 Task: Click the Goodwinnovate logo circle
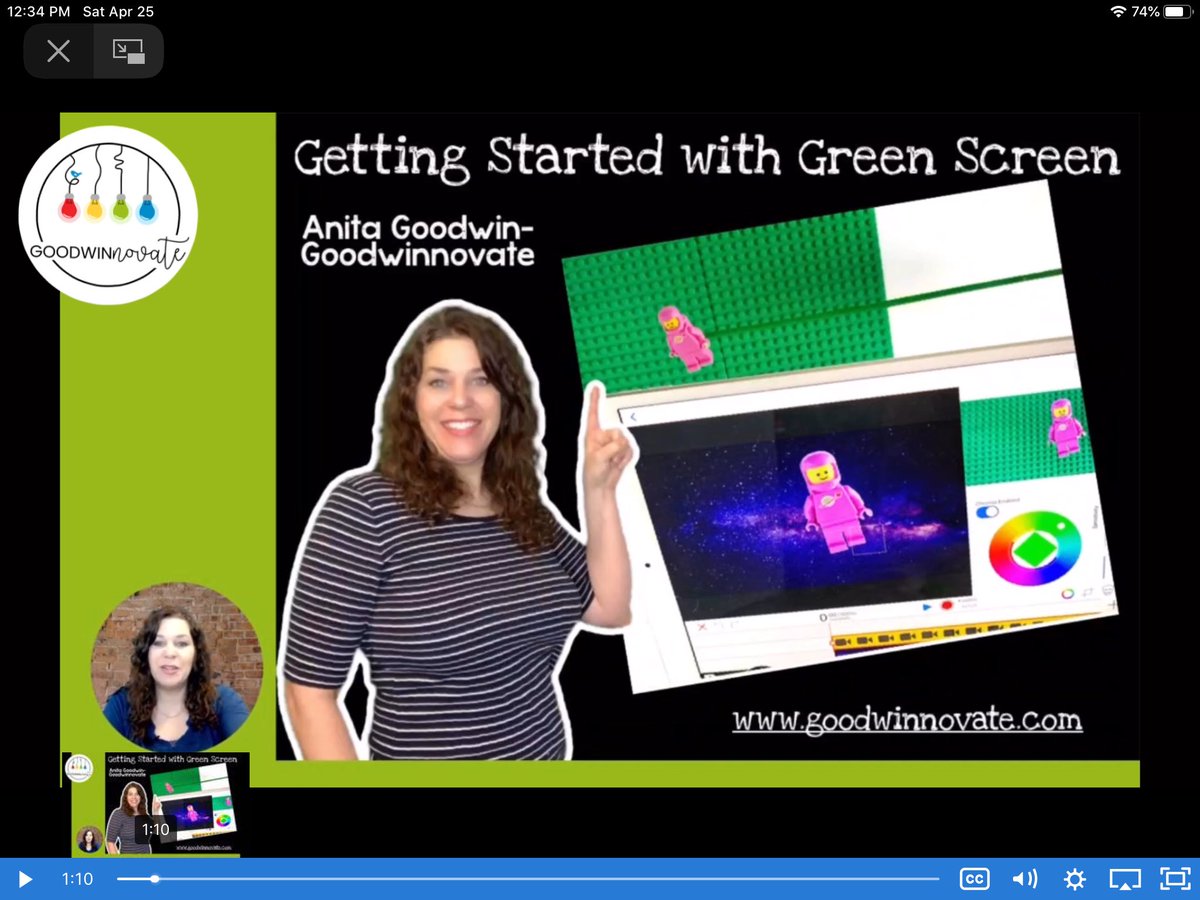coord(108,215)
